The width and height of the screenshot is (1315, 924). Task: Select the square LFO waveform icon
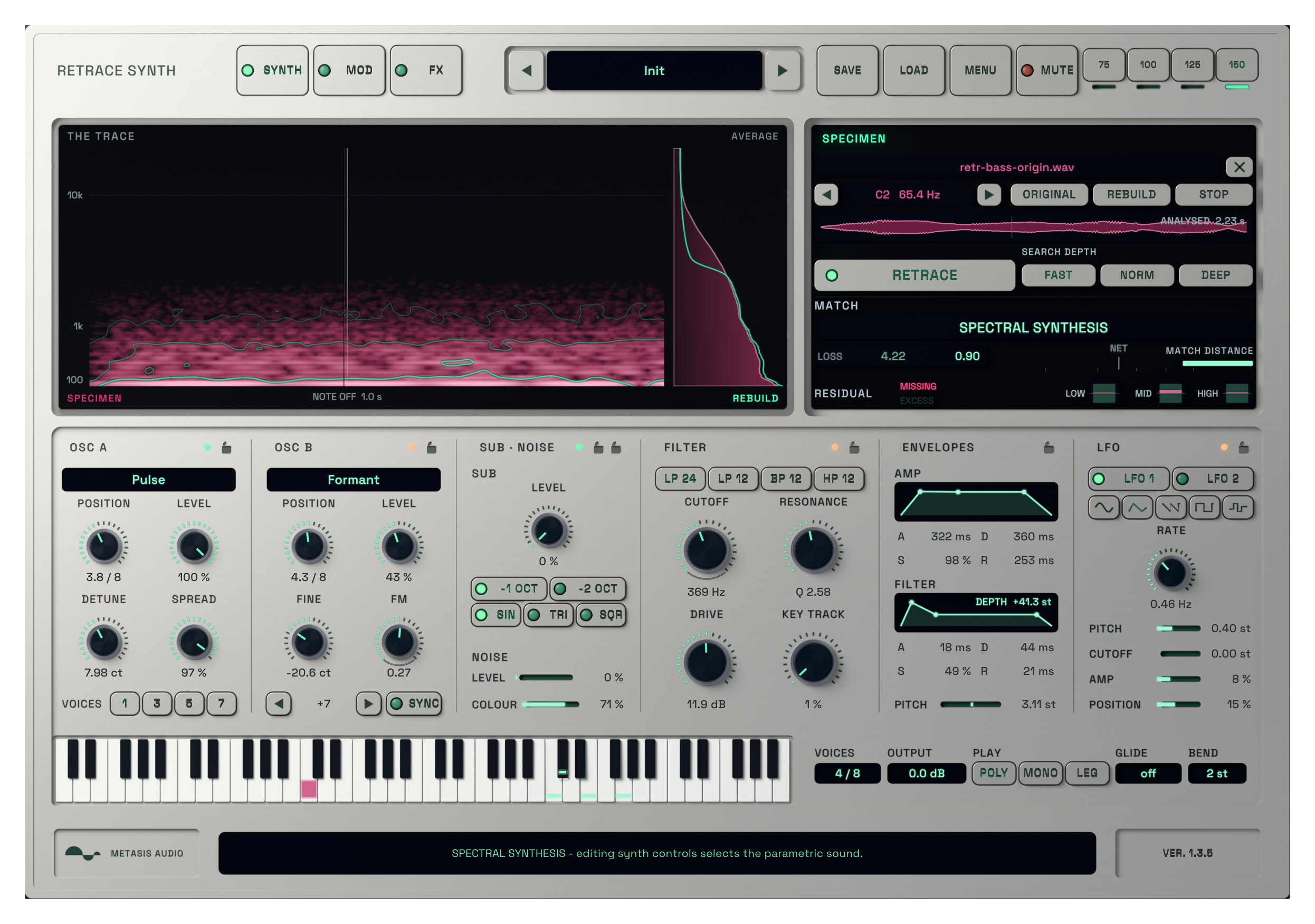click(x=1205, y=508)
